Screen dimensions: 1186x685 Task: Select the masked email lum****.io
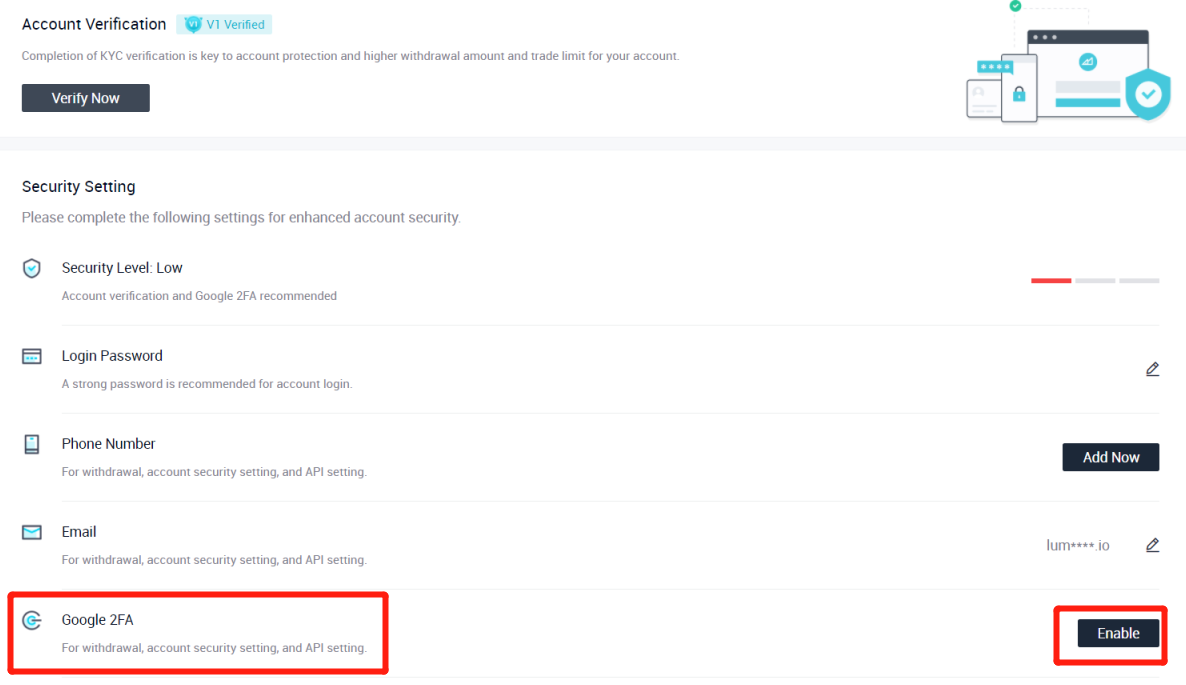(x=1077, y=546)
